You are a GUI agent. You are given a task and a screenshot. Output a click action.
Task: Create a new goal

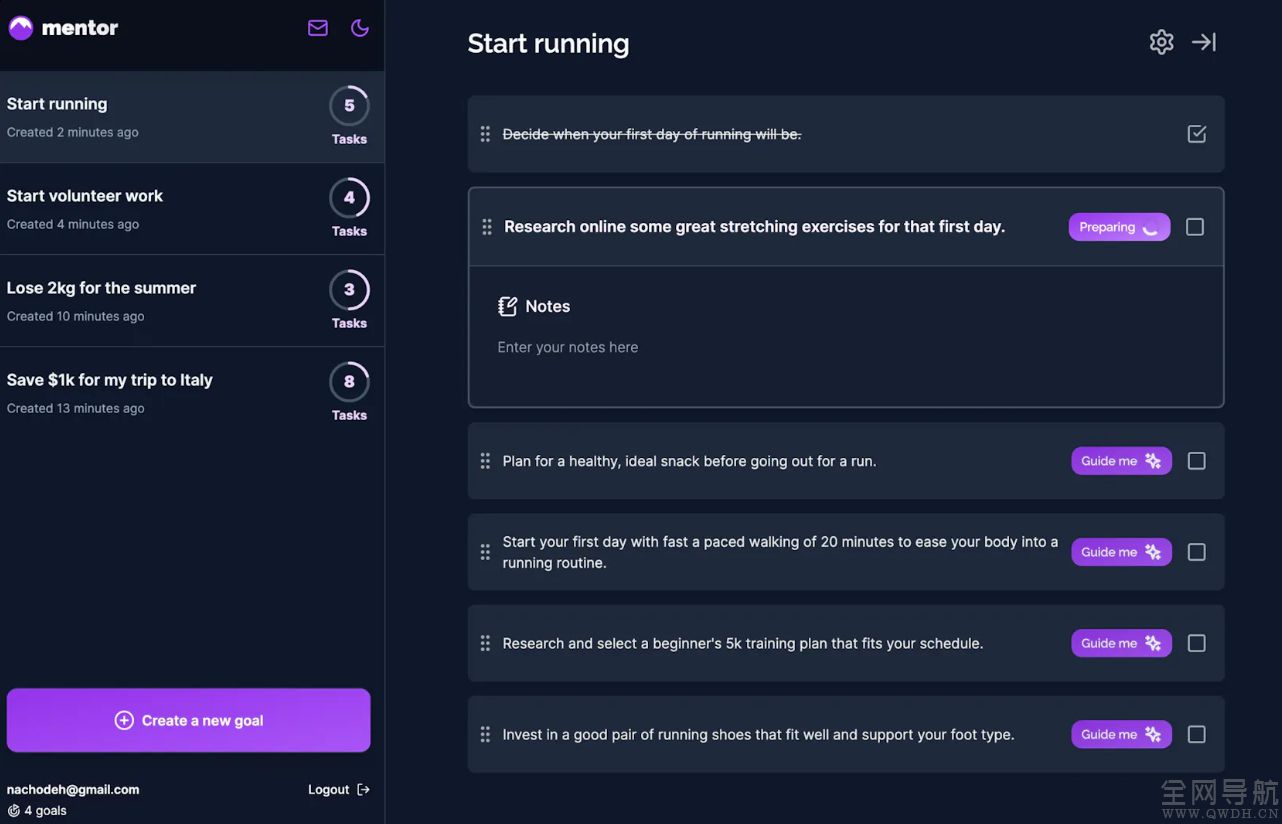189,720
